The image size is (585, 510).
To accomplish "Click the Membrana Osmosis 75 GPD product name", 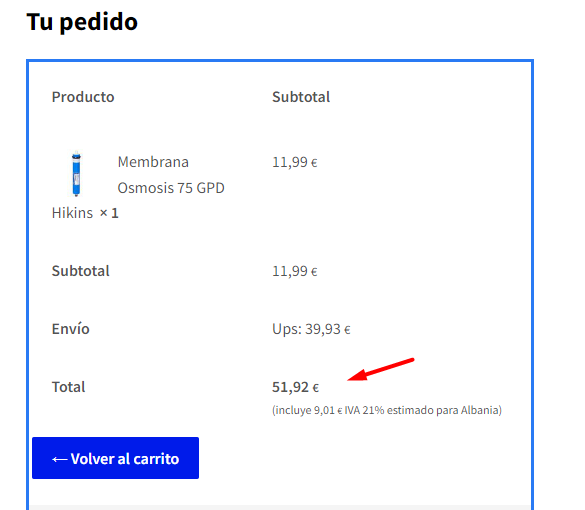I will 171,175.
